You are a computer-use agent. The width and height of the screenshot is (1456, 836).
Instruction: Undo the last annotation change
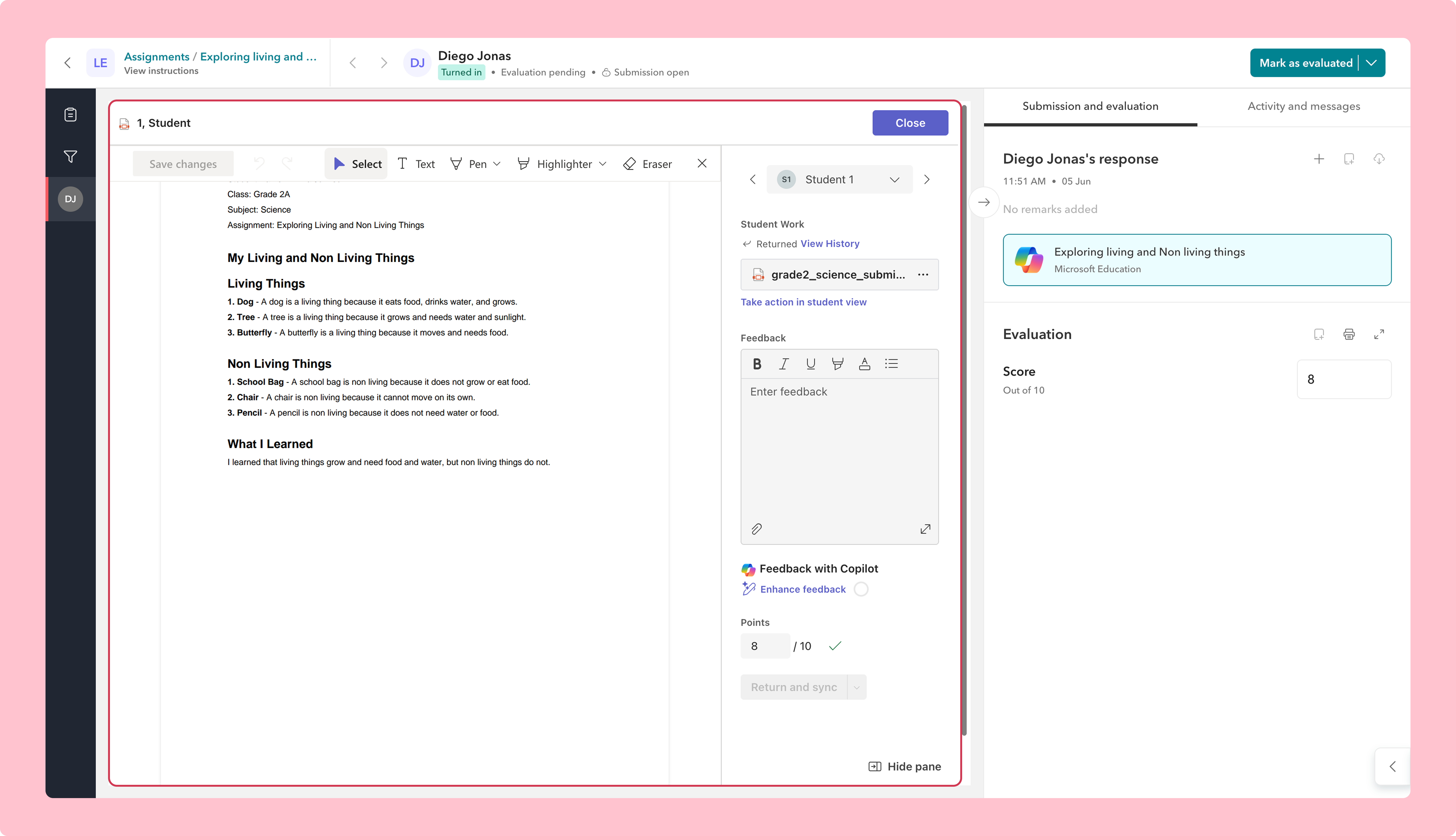259,164
